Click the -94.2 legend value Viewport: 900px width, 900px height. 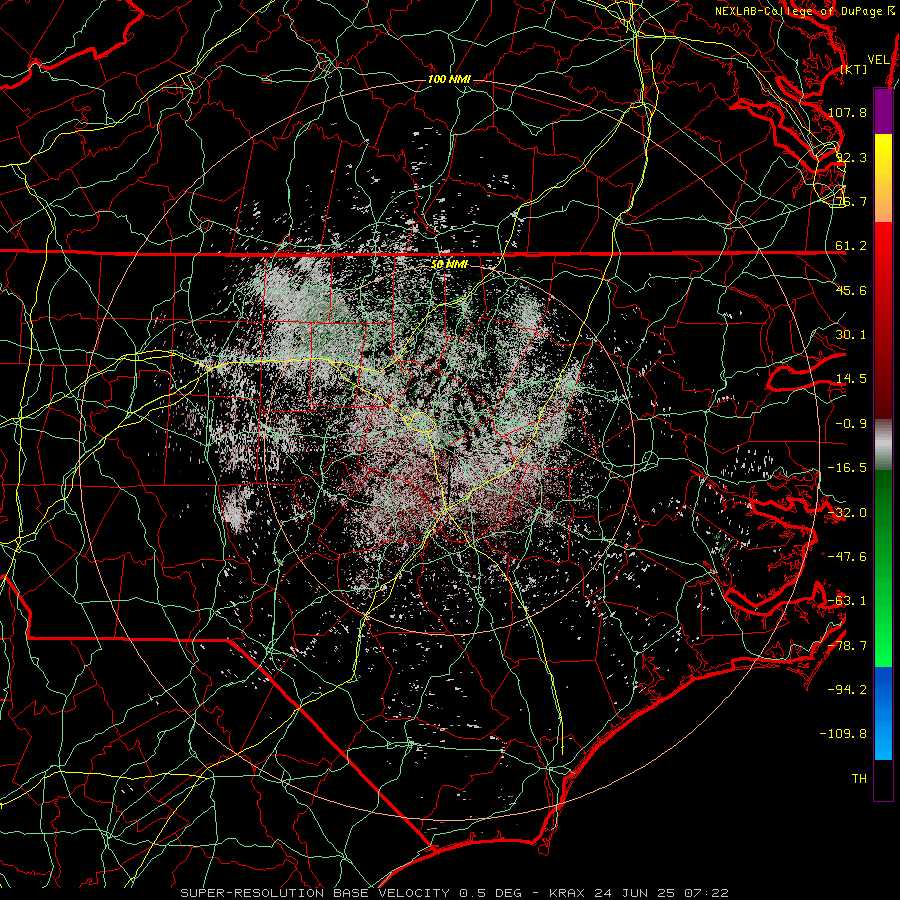[x=847, y=690]
